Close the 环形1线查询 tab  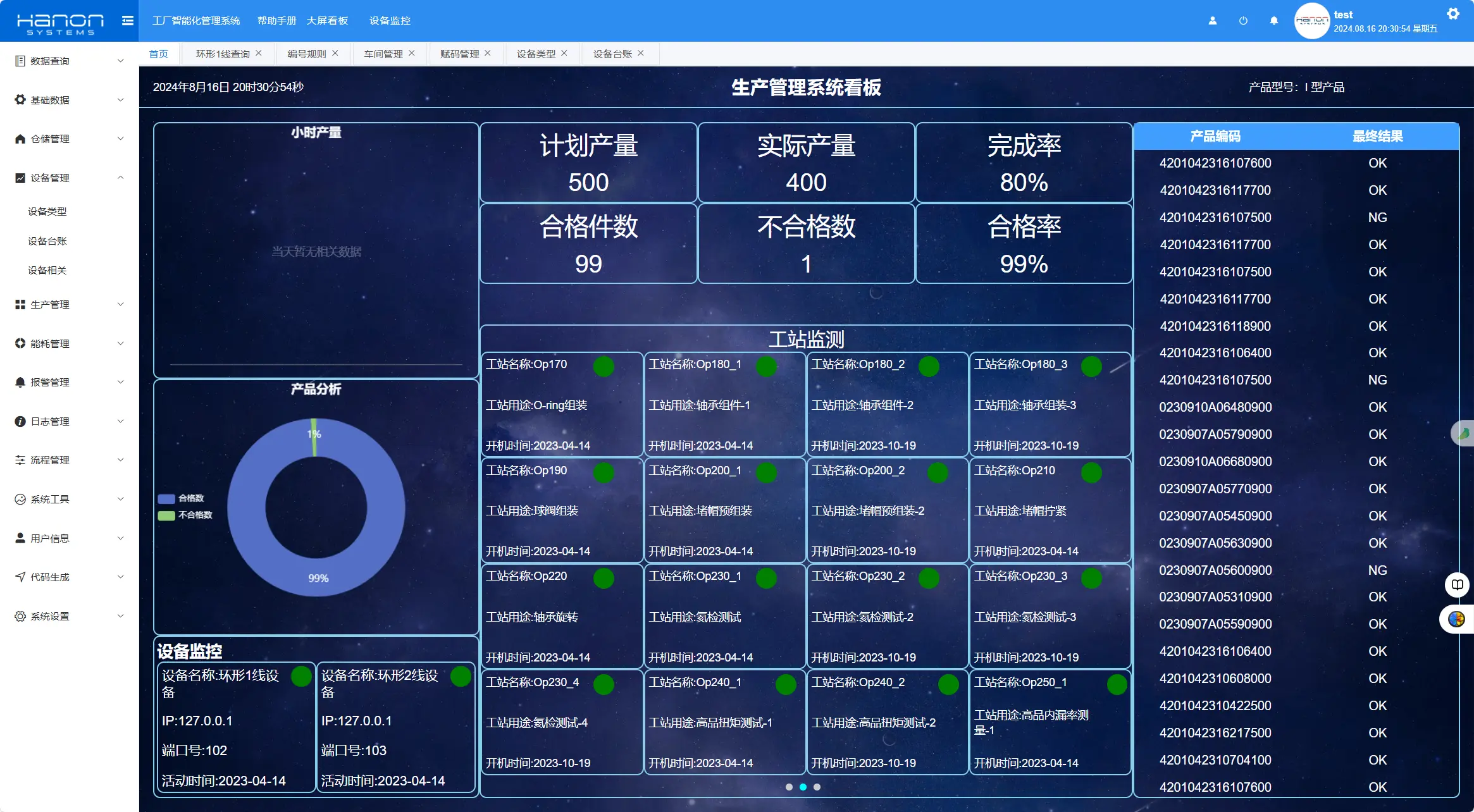(x=259, y=54)
